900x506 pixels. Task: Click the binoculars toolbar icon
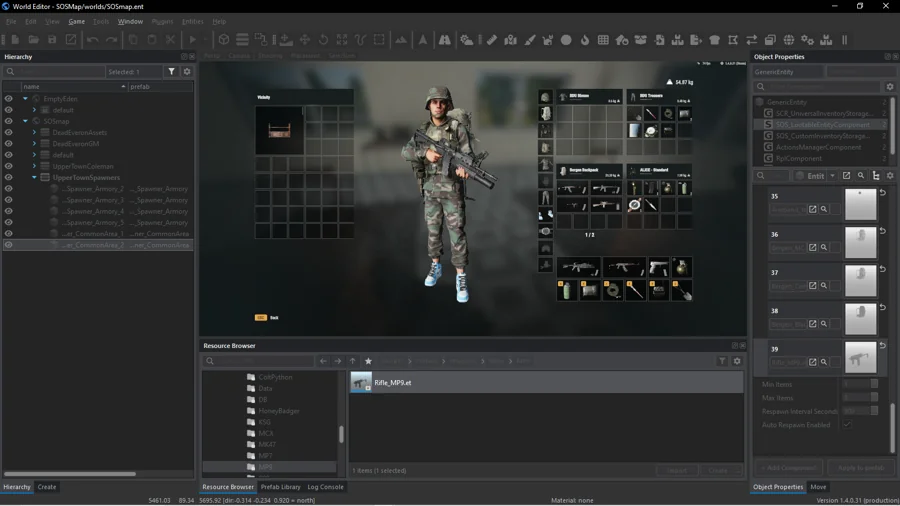pyautogui.click(x=445, y=40)
